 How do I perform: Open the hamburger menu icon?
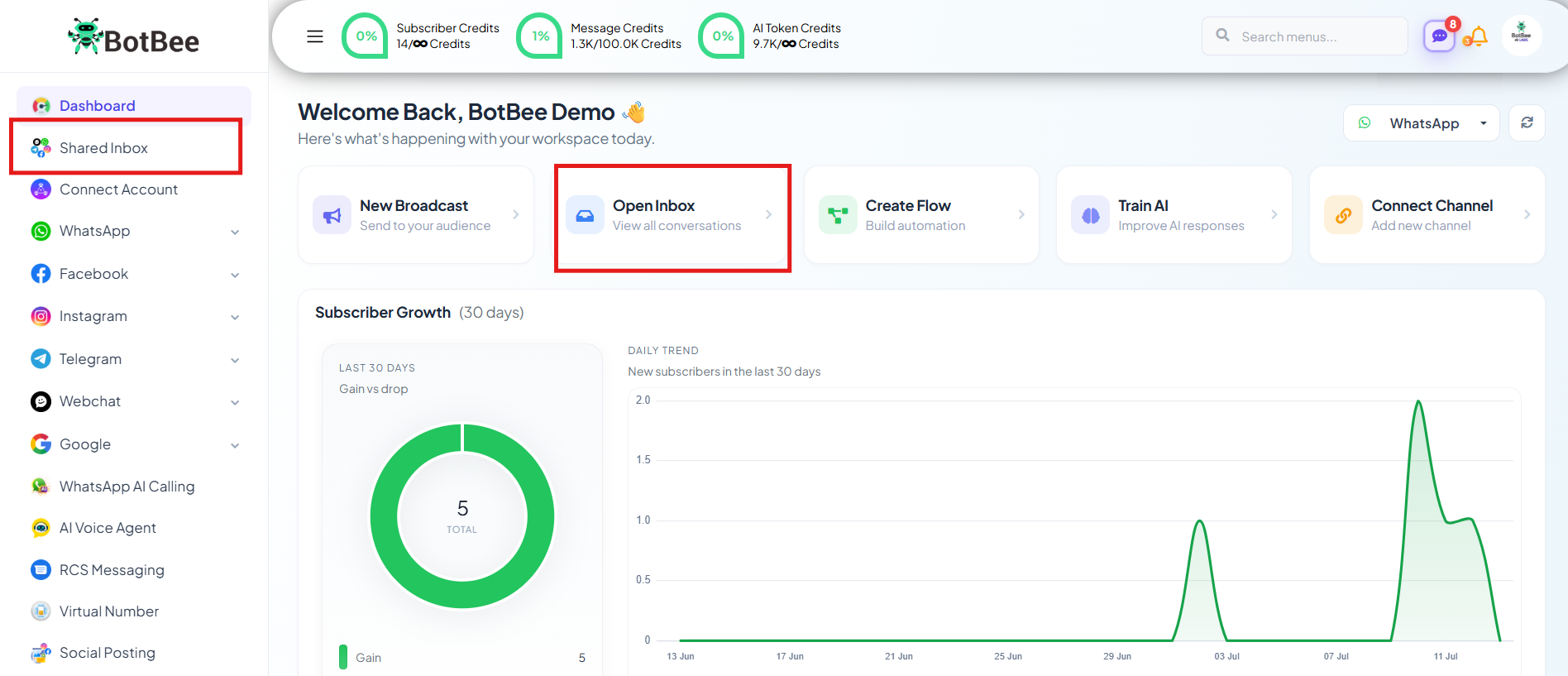[x=315, y=36]
